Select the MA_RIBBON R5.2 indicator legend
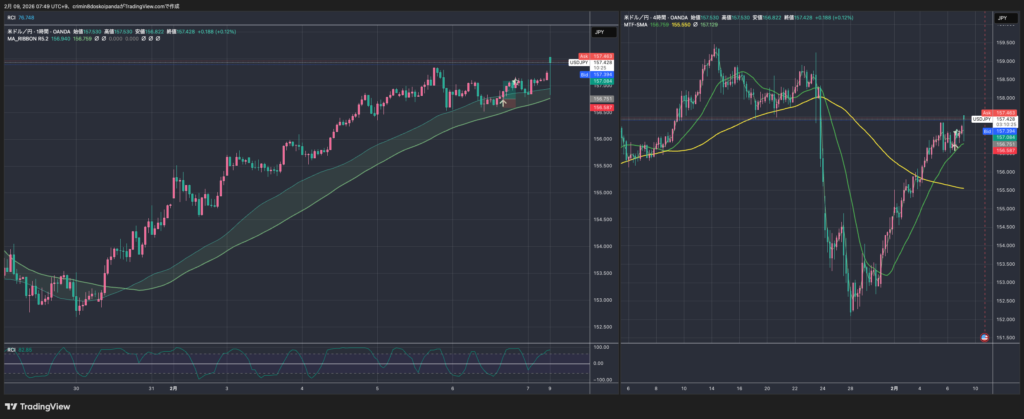Image resolution: width=1024 pixels, height=419 pixels. (x=35, y=39)
